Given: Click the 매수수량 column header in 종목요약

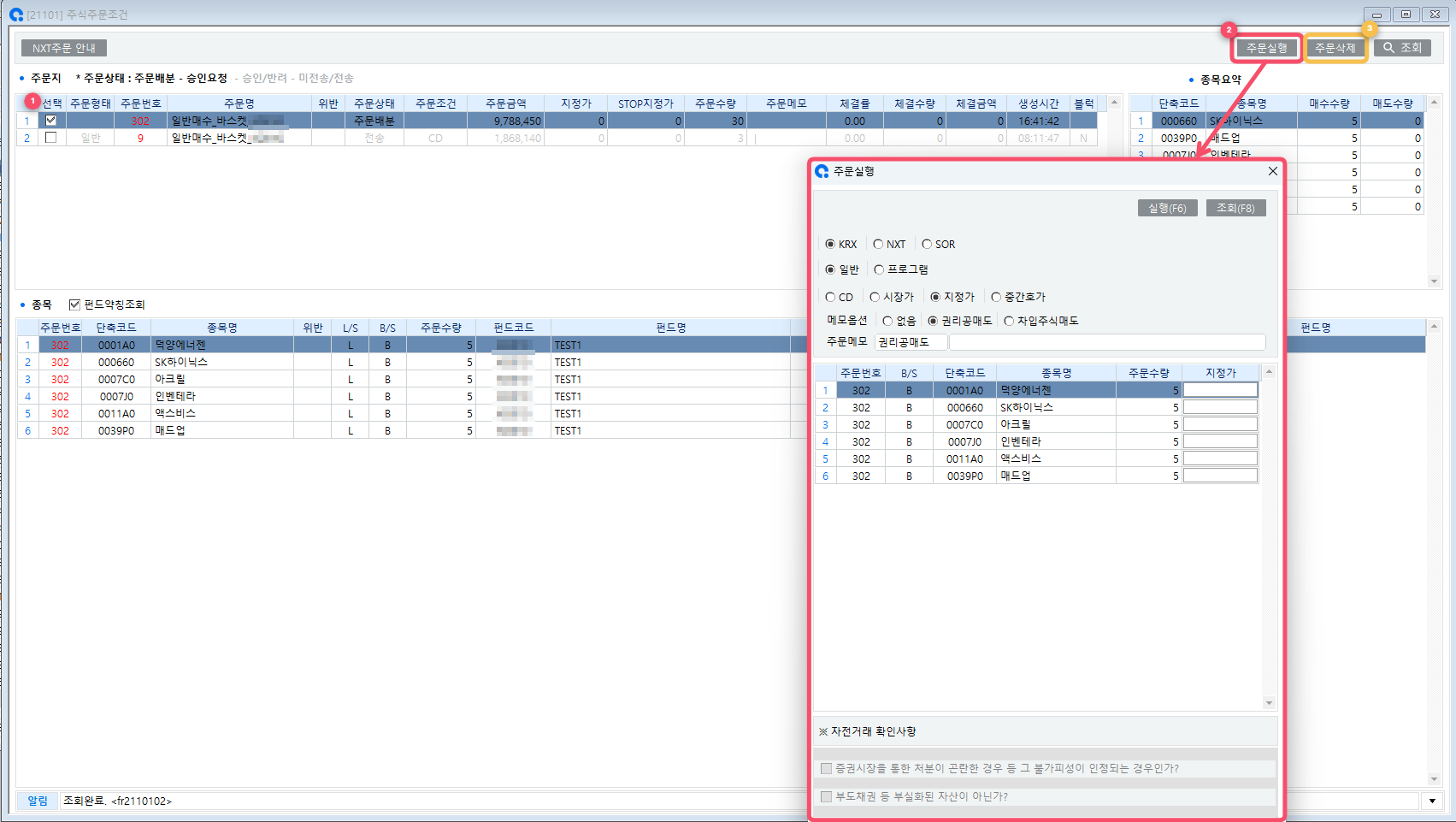Looking at the screenshot, I should tap(1329, 103).
